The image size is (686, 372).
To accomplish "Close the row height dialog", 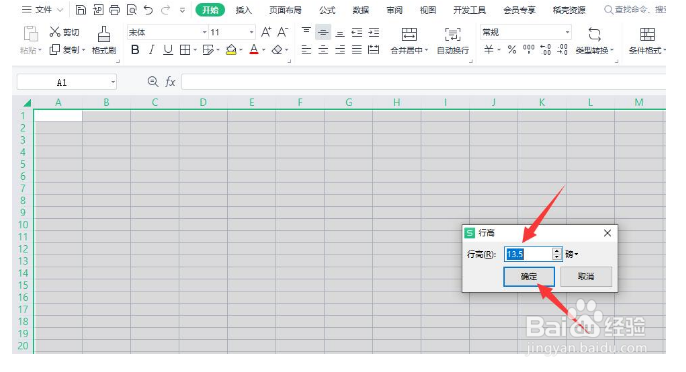I will point(607,233).
